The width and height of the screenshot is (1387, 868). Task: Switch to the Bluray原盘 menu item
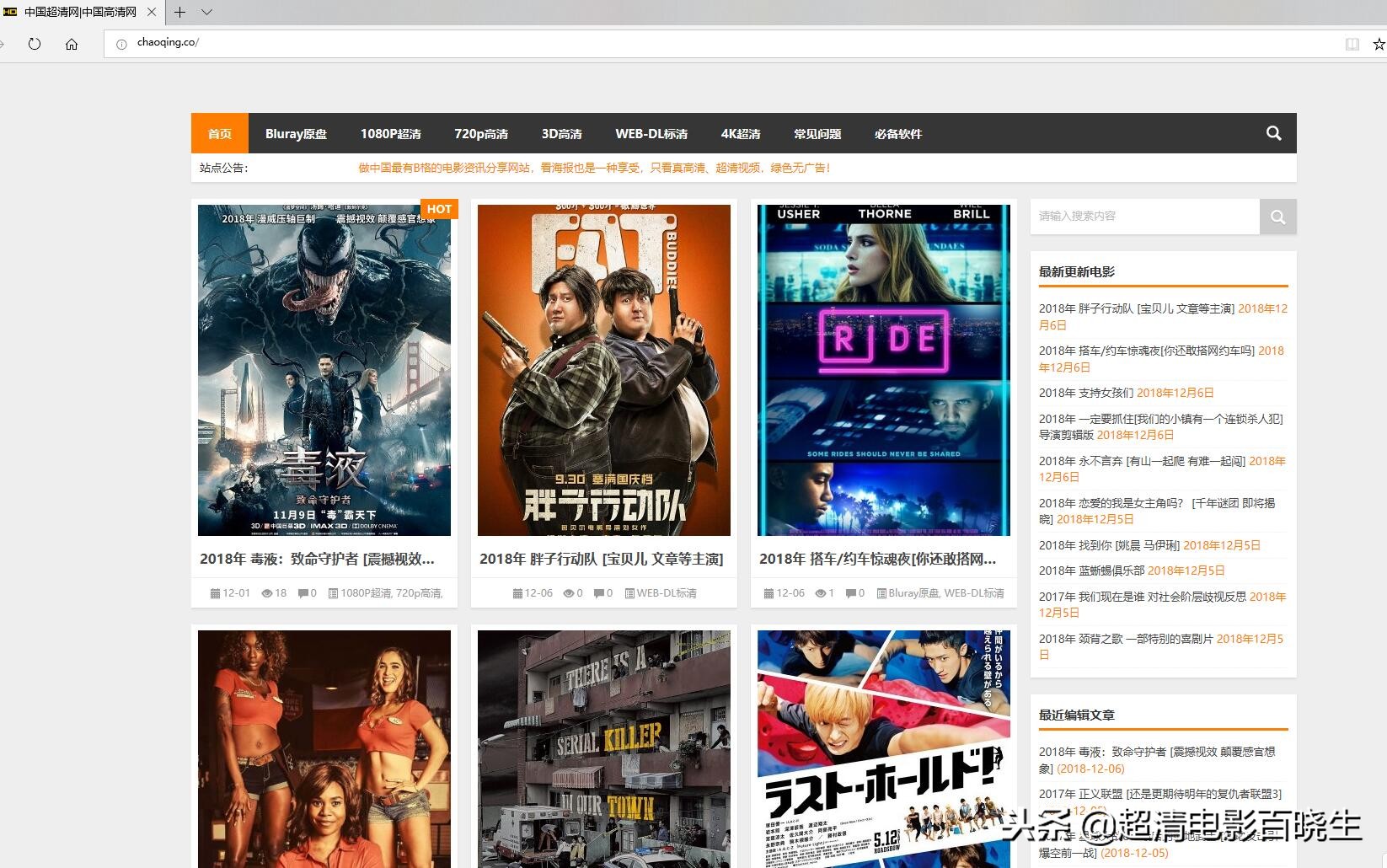296,133
